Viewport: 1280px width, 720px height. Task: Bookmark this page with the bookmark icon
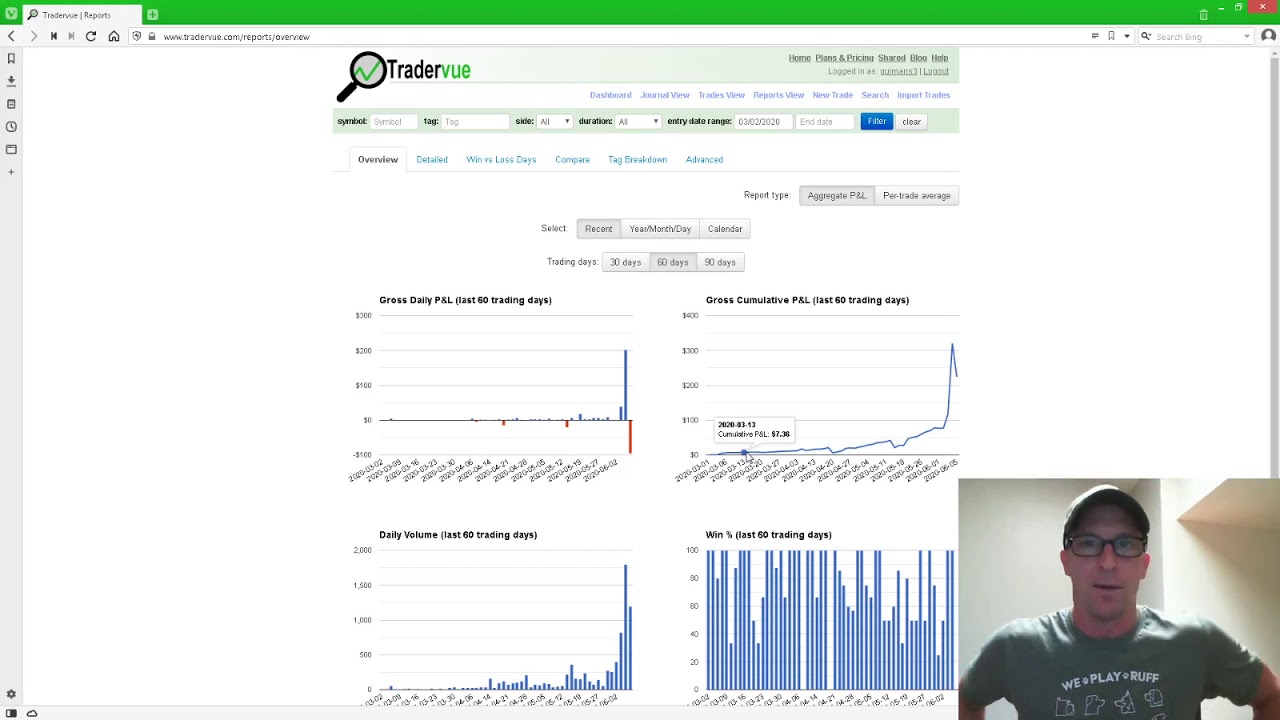(1111, 36)
